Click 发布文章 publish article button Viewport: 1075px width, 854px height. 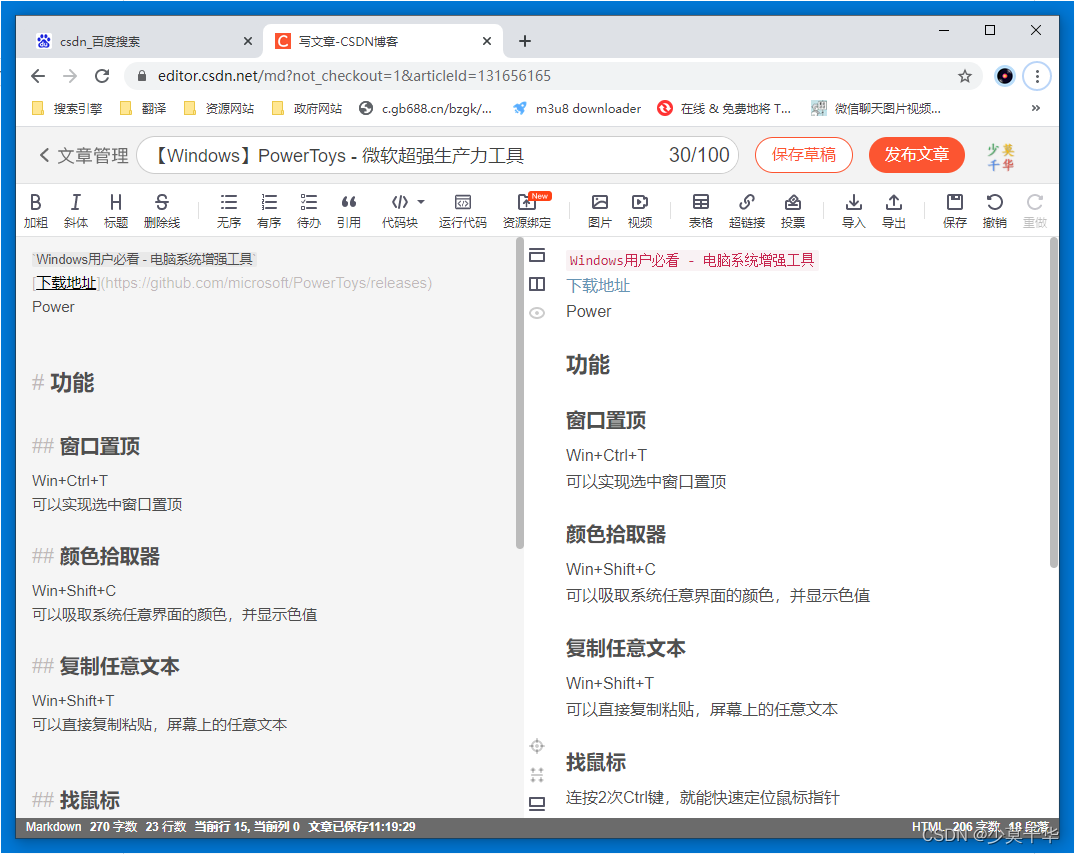[917, 155]
